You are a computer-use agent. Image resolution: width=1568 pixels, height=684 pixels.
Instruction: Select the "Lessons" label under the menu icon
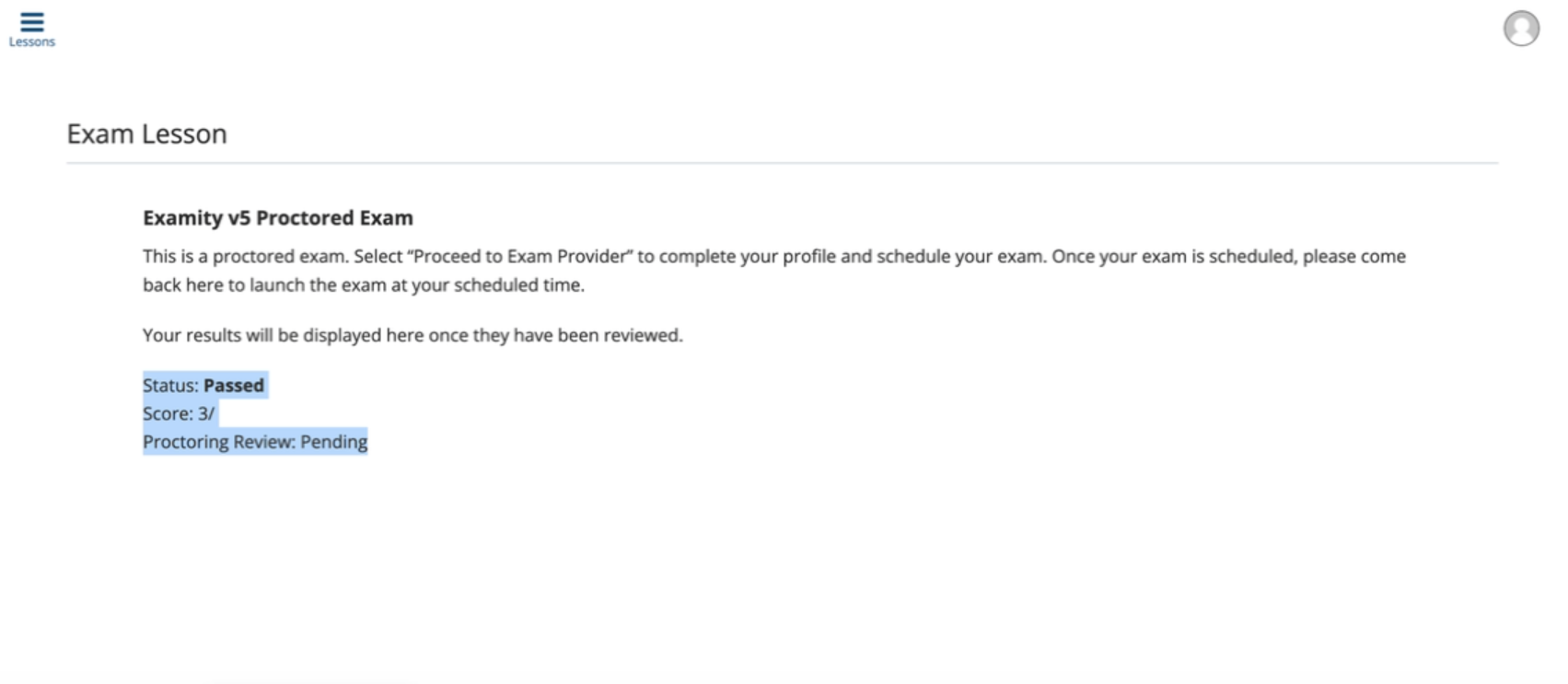click(x=32, y=42)
